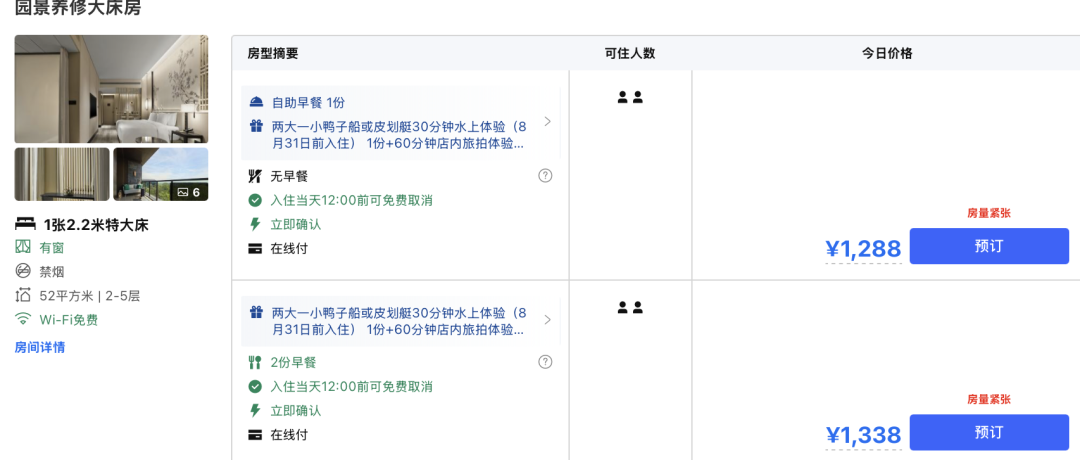
Task: Open the 房间详情 link
Action: pyautogui.click(x=40, y=347)
